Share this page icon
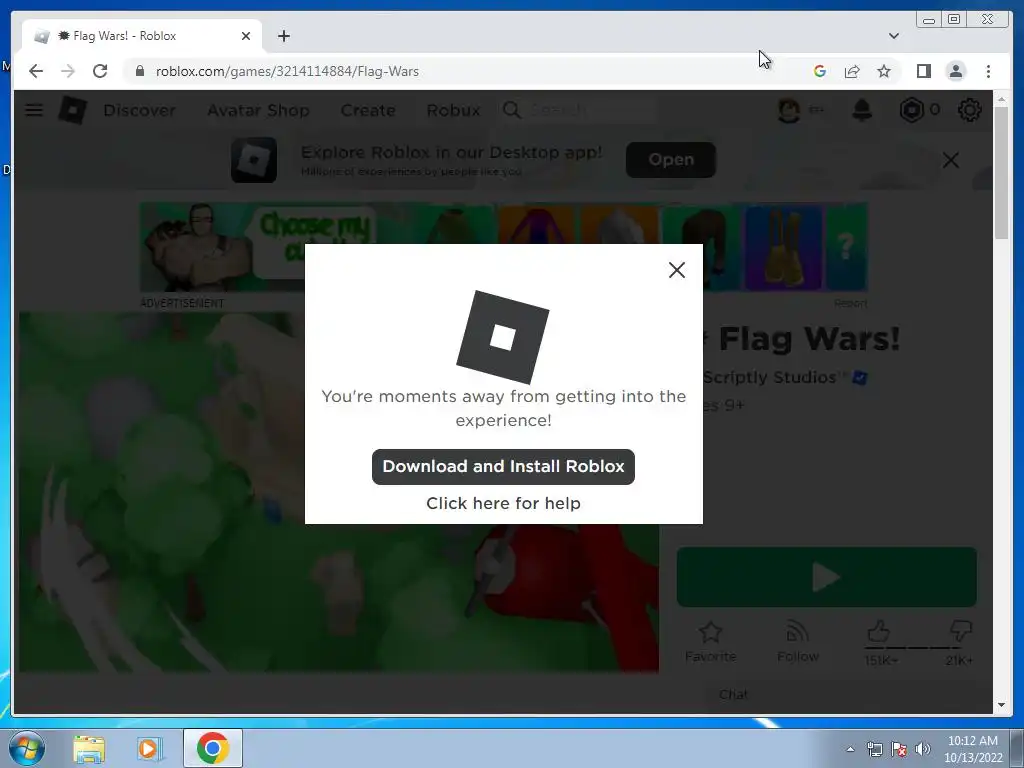Screen dimensions: 1024x768 [852, 71]
